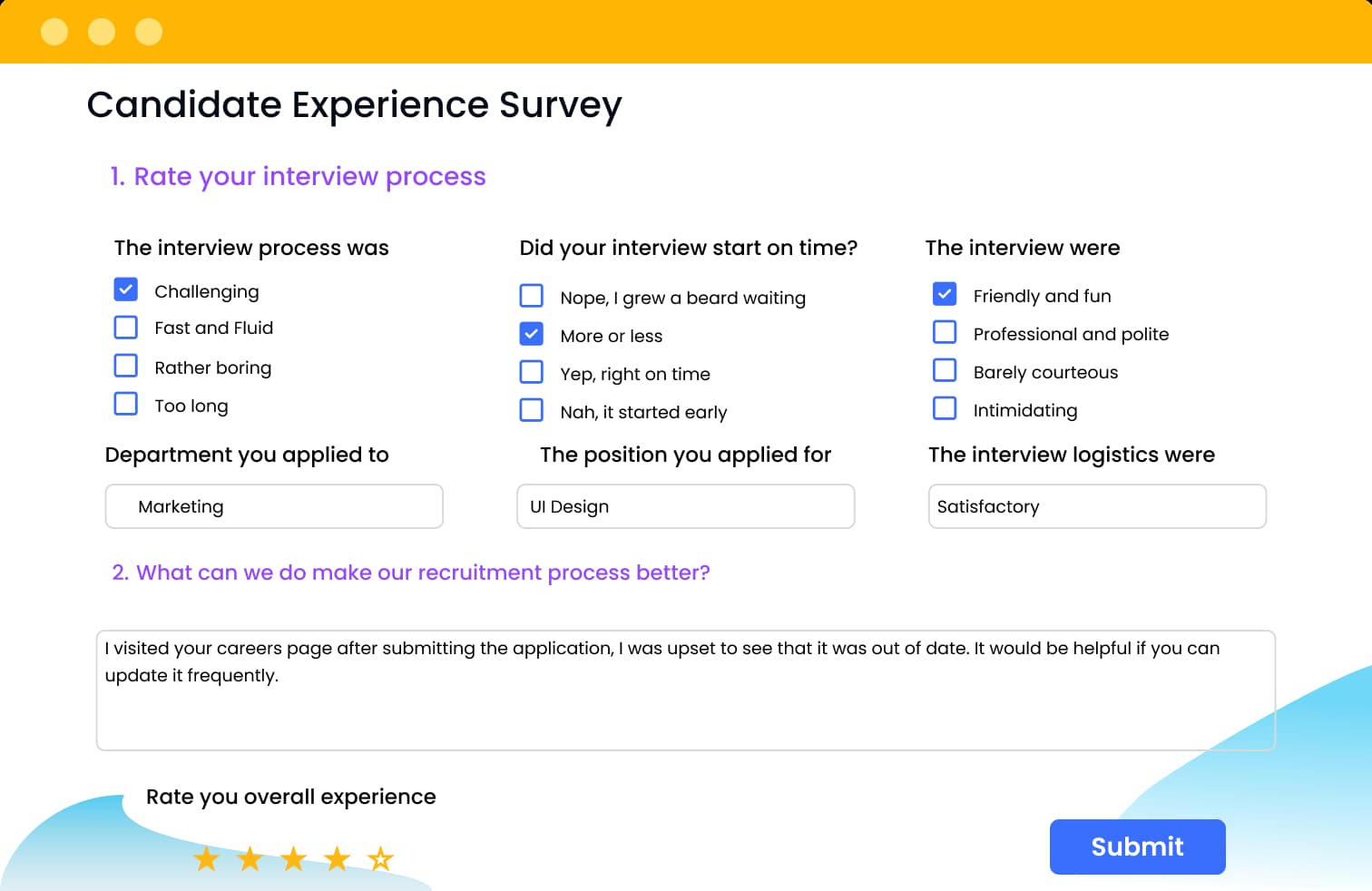Click the second rating star

(x=250, y=858)
